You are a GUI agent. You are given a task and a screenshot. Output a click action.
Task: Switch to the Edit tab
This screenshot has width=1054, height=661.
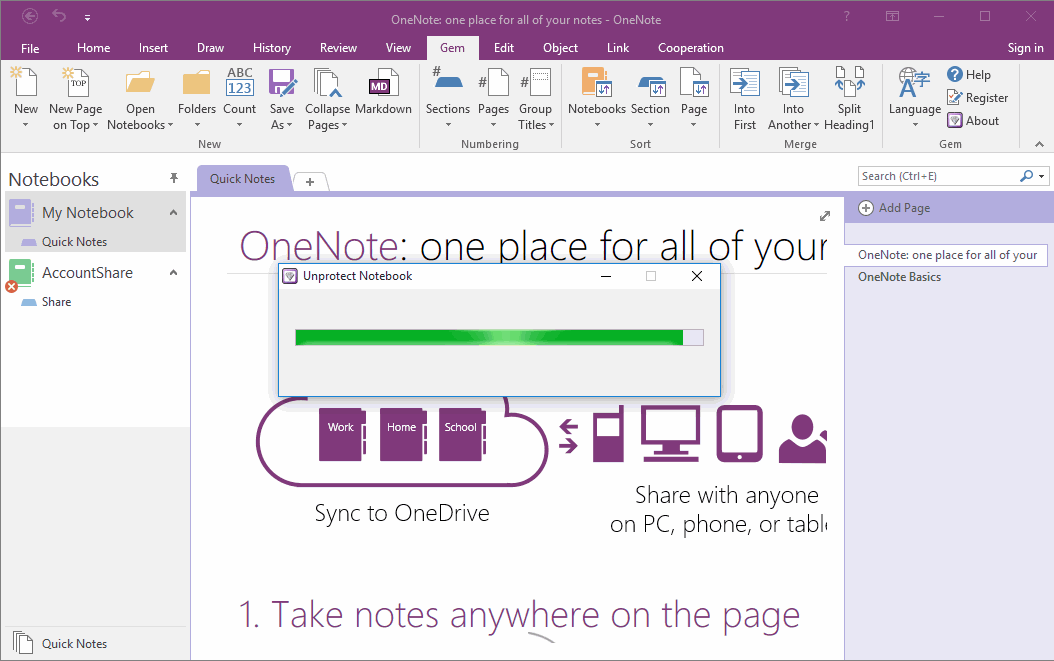click(503, 48)
